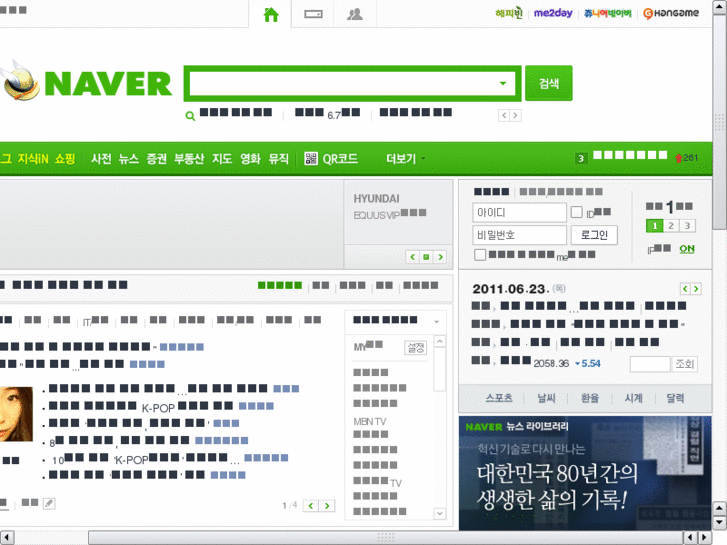Screen dimensions: 727x545
Task: Click the HYUNDAI EQUUS VIP ad text
Action: [x=389, y=206]
